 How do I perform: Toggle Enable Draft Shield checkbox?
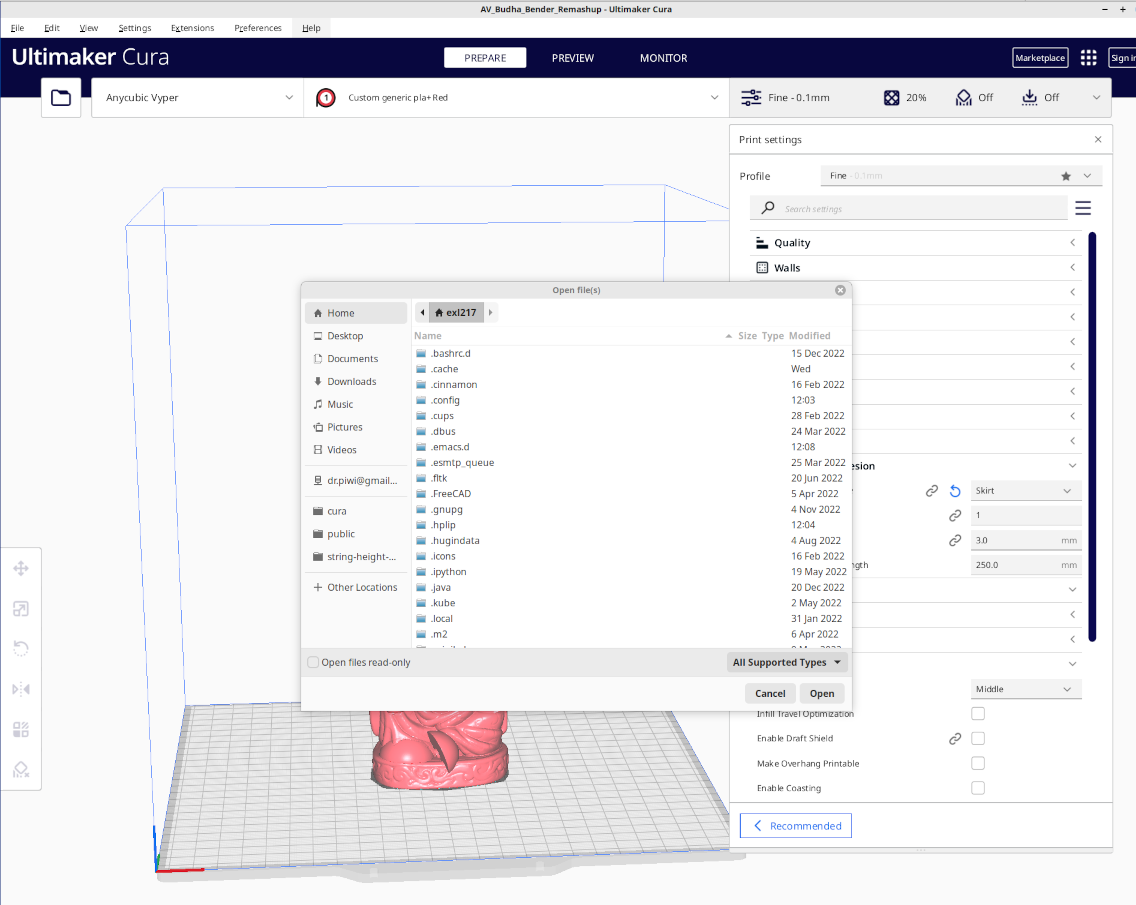[978, 738]
